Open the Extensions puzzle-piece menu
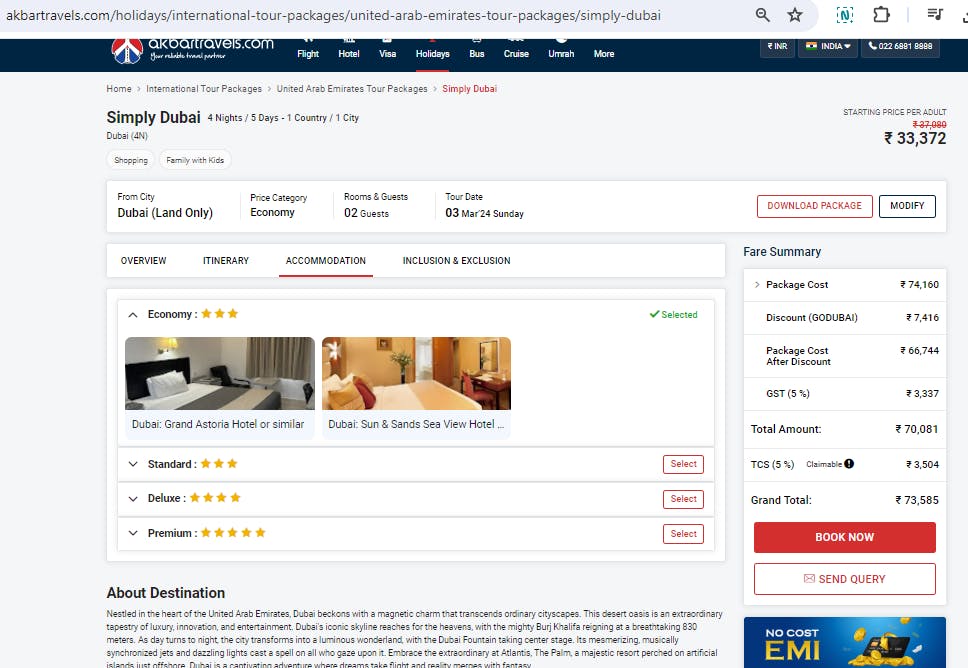Screen dimensions: 968x668 (x=881, y=14)
